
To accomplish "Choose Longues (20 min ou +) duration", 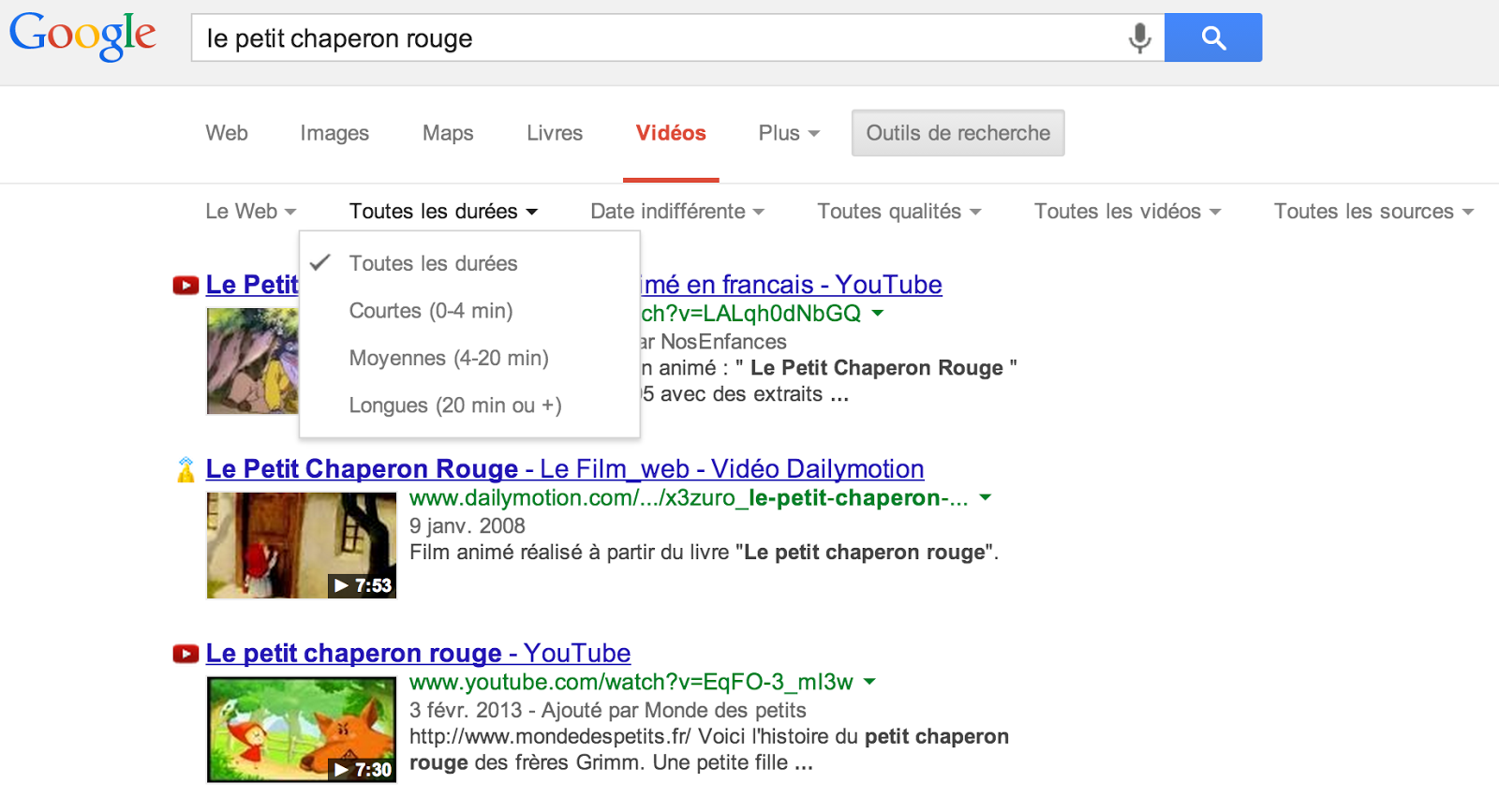I will (469, 406).
